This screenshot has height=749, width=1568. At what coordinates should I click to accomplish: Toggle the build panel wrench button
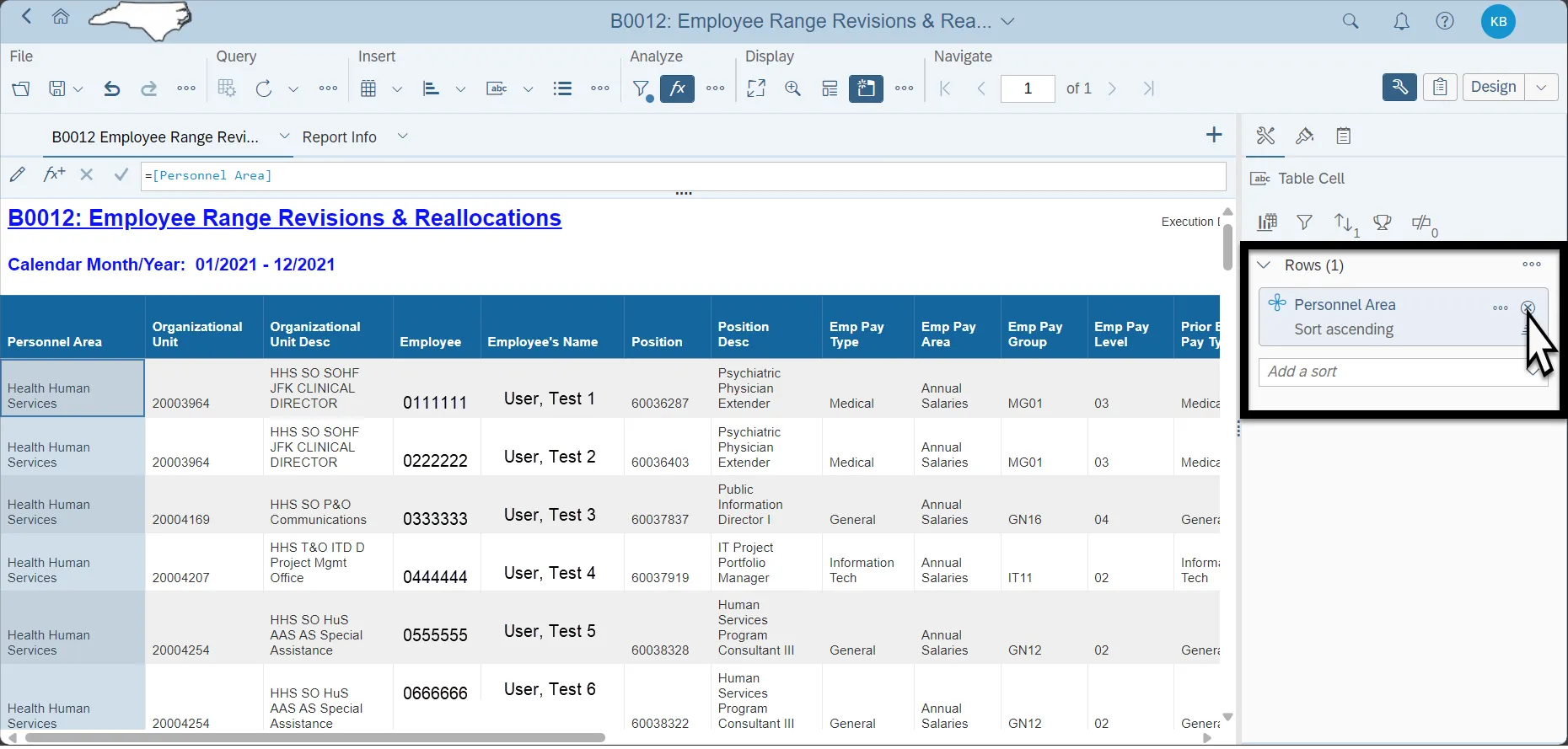[x=1399, y=88]
